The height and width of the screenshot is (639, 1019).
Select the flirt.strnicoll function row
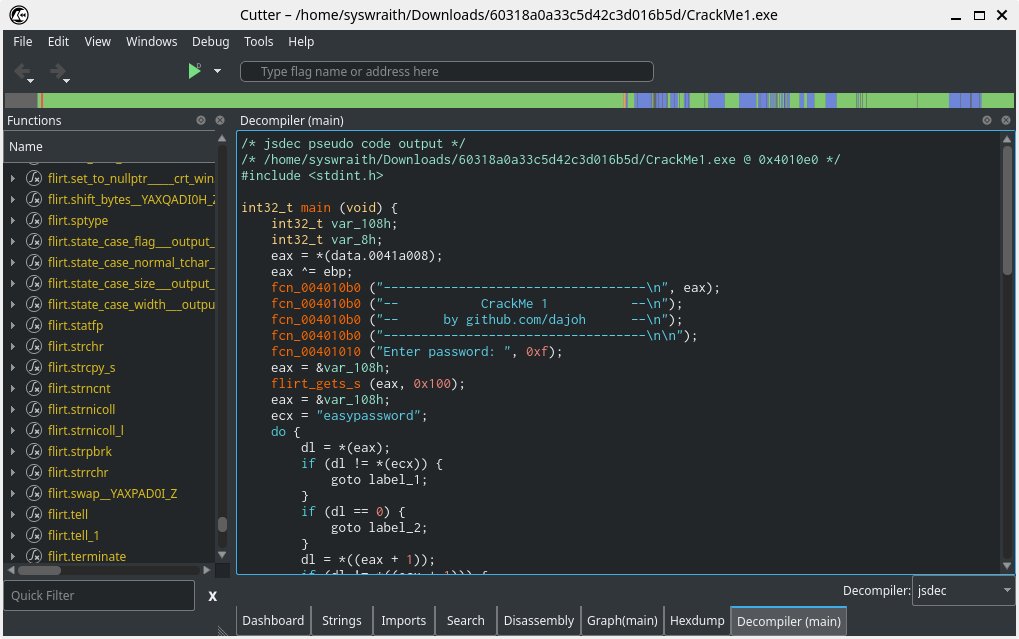(x=109, y=409)
